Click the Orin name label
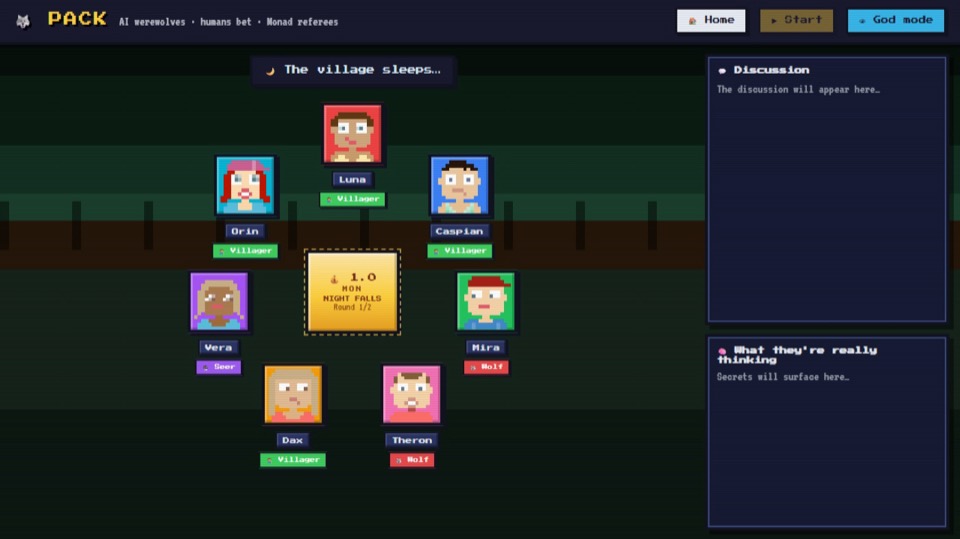The height and width of the screenshot is (539, 960). (245, 231)
